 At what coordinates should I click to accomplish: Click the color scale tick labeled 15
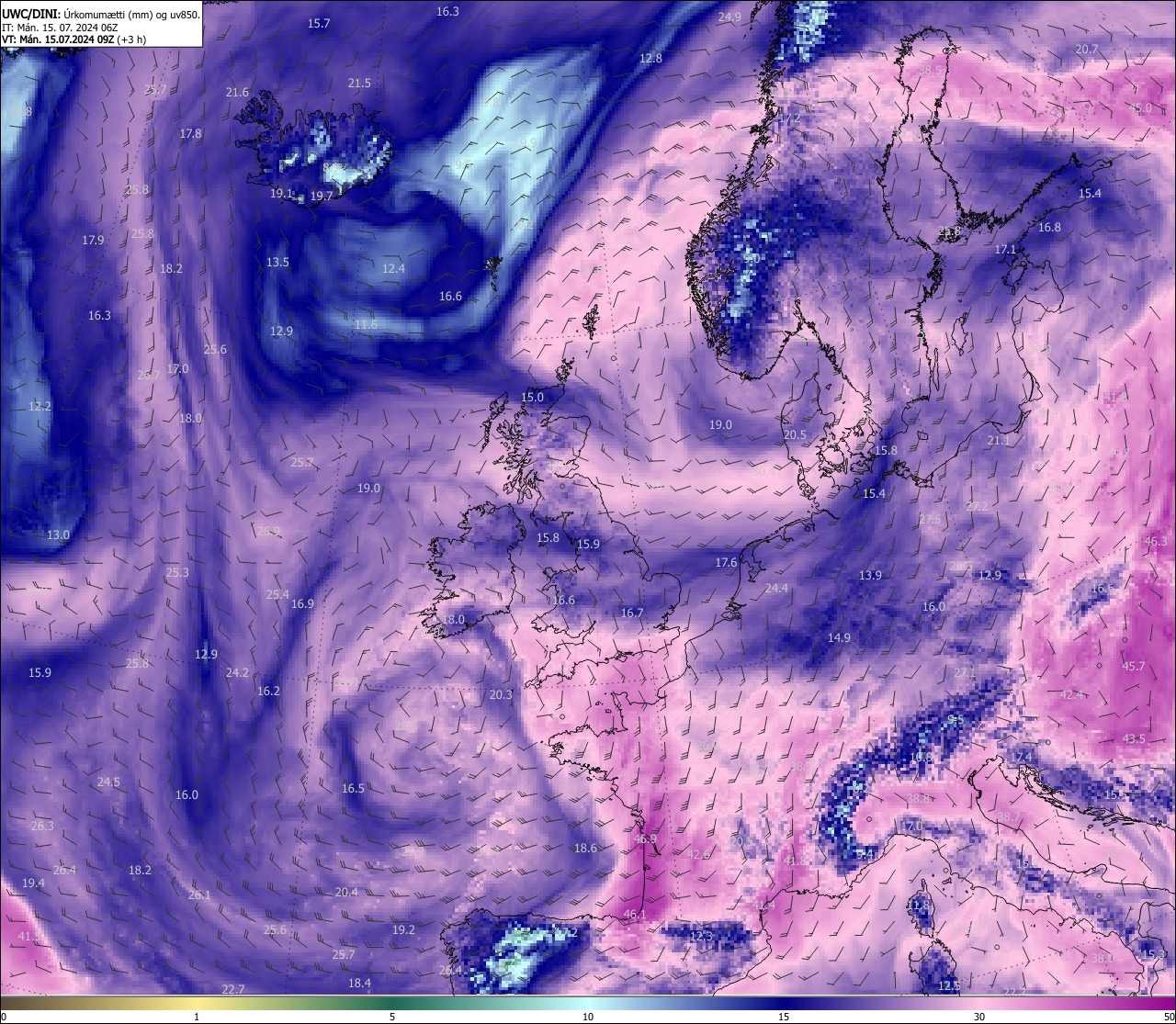point(784,1017)
